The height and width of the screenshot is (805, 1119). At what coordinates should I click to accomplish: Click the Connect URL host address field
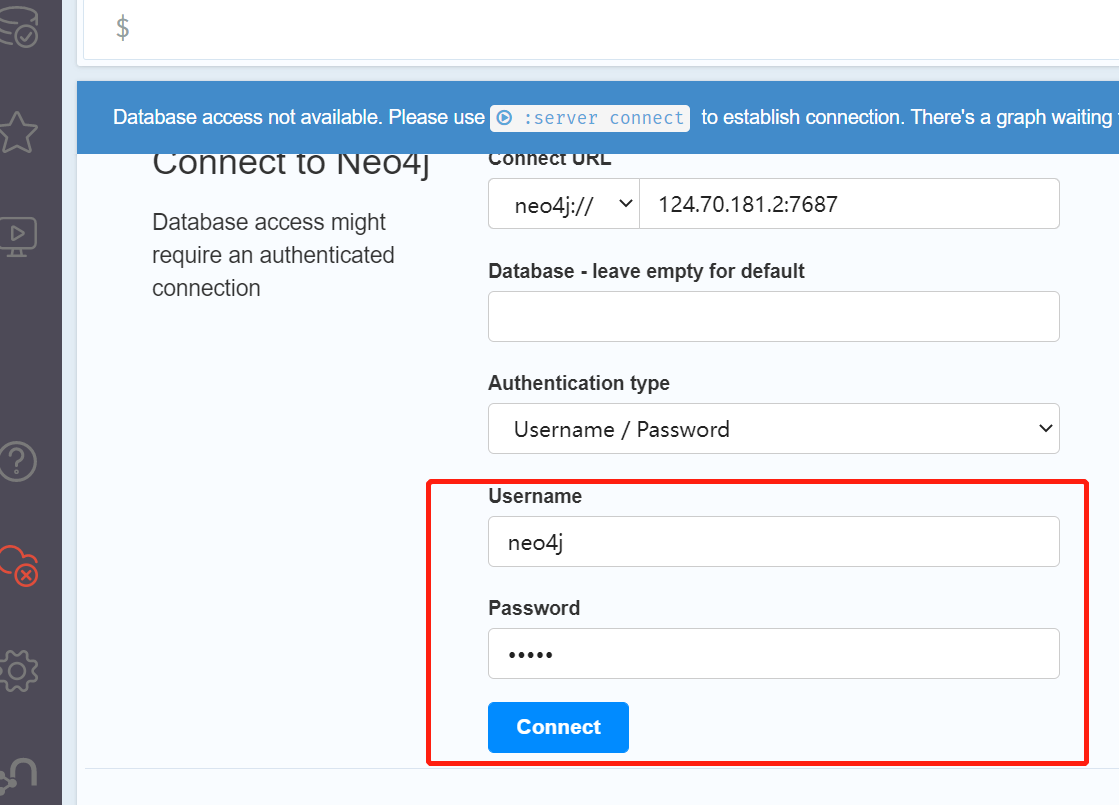(848, 204)
